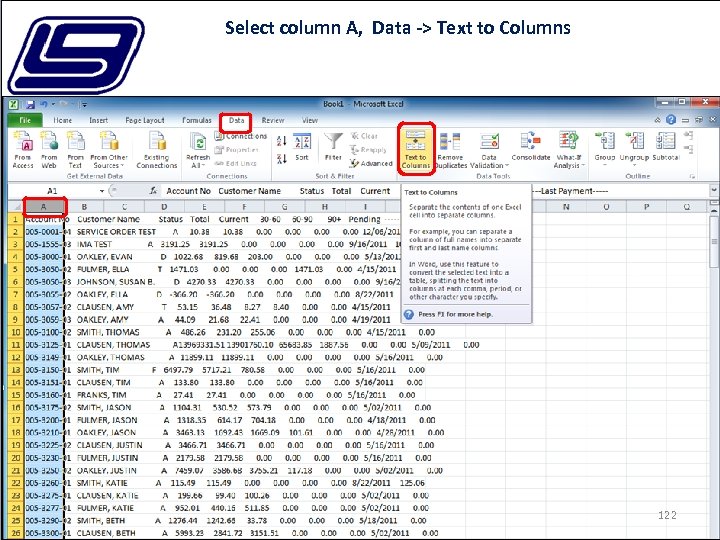Click into the formula bar text
Image resolution: width=720 pixels, height=540 pixels.
tap(434, 191)
